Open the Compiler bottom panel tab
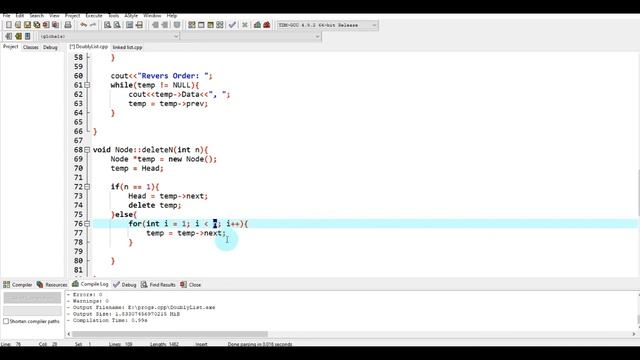 (18, 284)
